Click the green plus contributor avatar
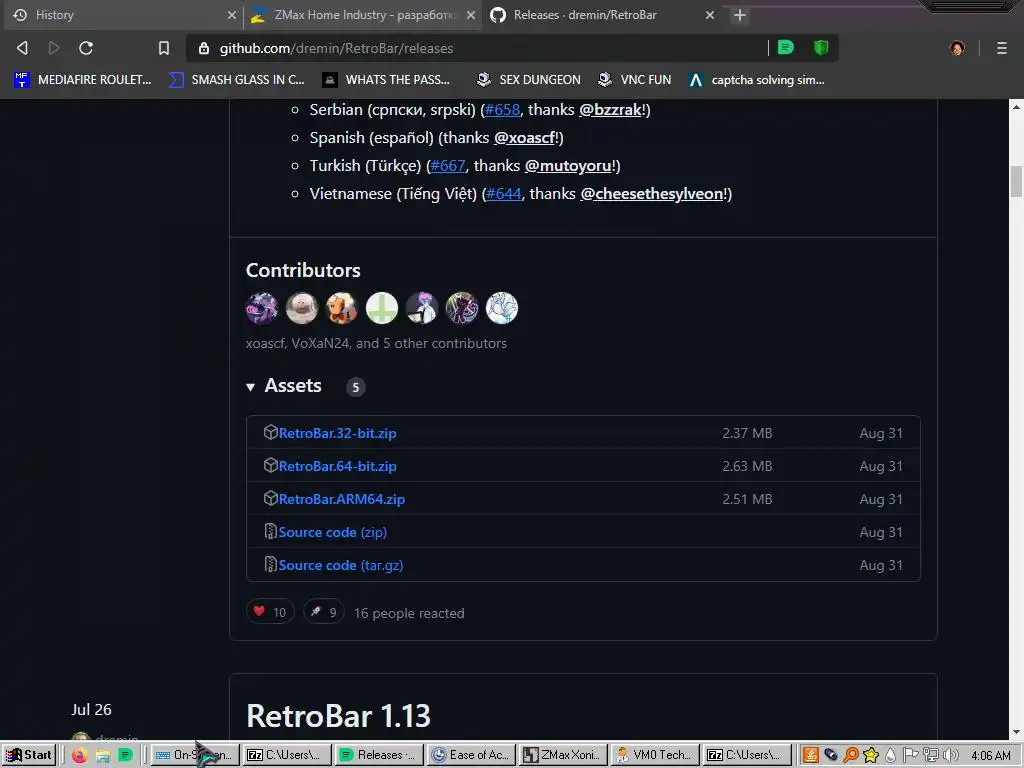The image size is (1024, 768). 382,308
